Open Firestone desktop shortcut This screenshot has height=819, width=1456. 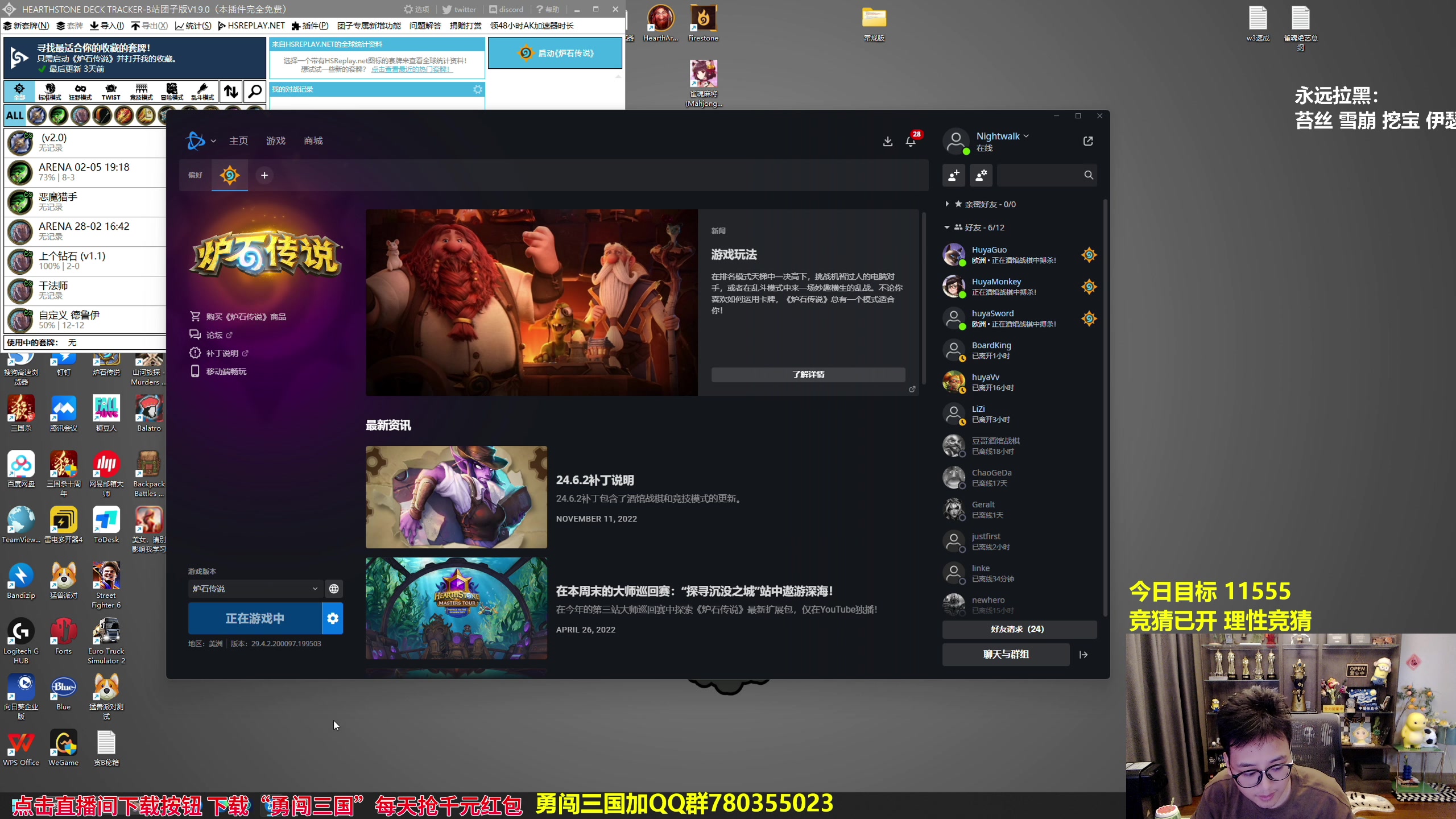pyautogui.click(x=703, y=23)
